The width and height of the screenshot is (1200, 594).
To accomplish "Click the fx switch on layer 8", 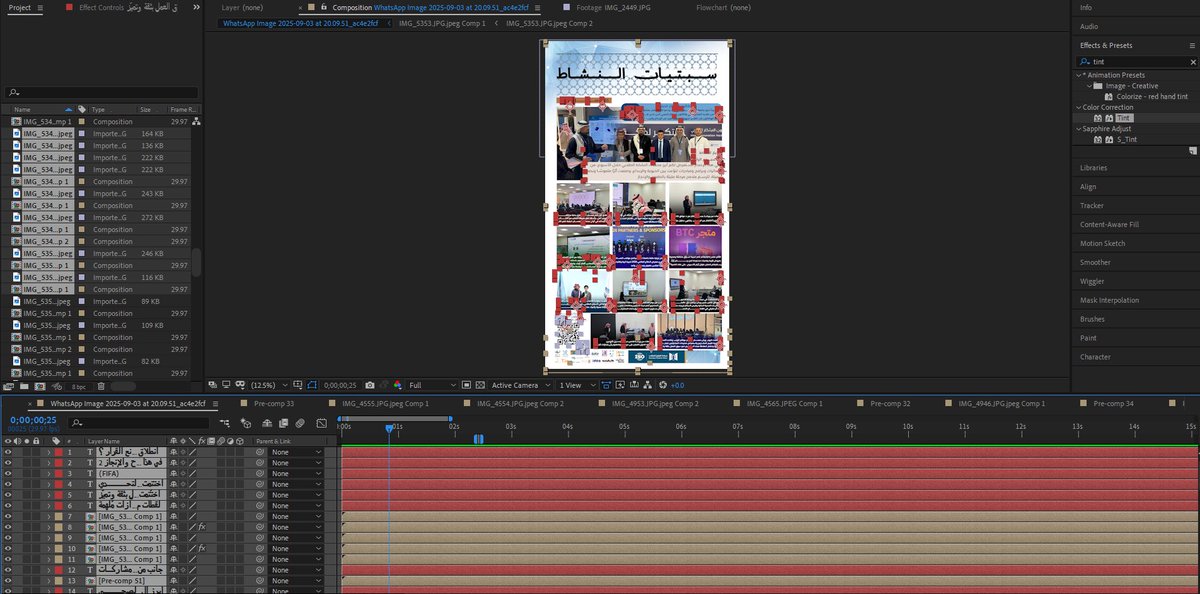I will [201, 527].
